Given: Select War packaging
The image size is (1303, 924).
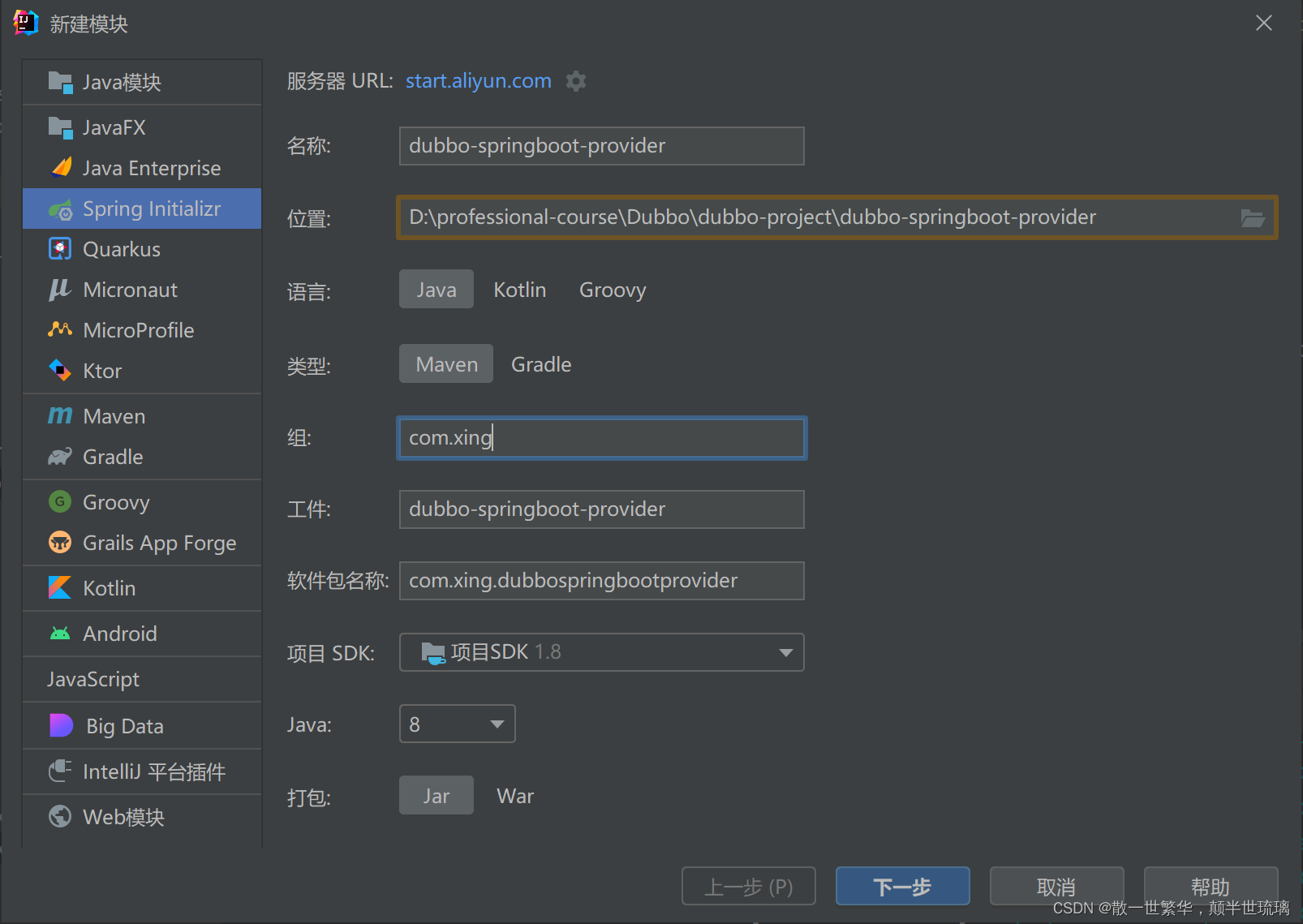Looking at the screenshot, I should pyautogui.click(x=515, y=796).
